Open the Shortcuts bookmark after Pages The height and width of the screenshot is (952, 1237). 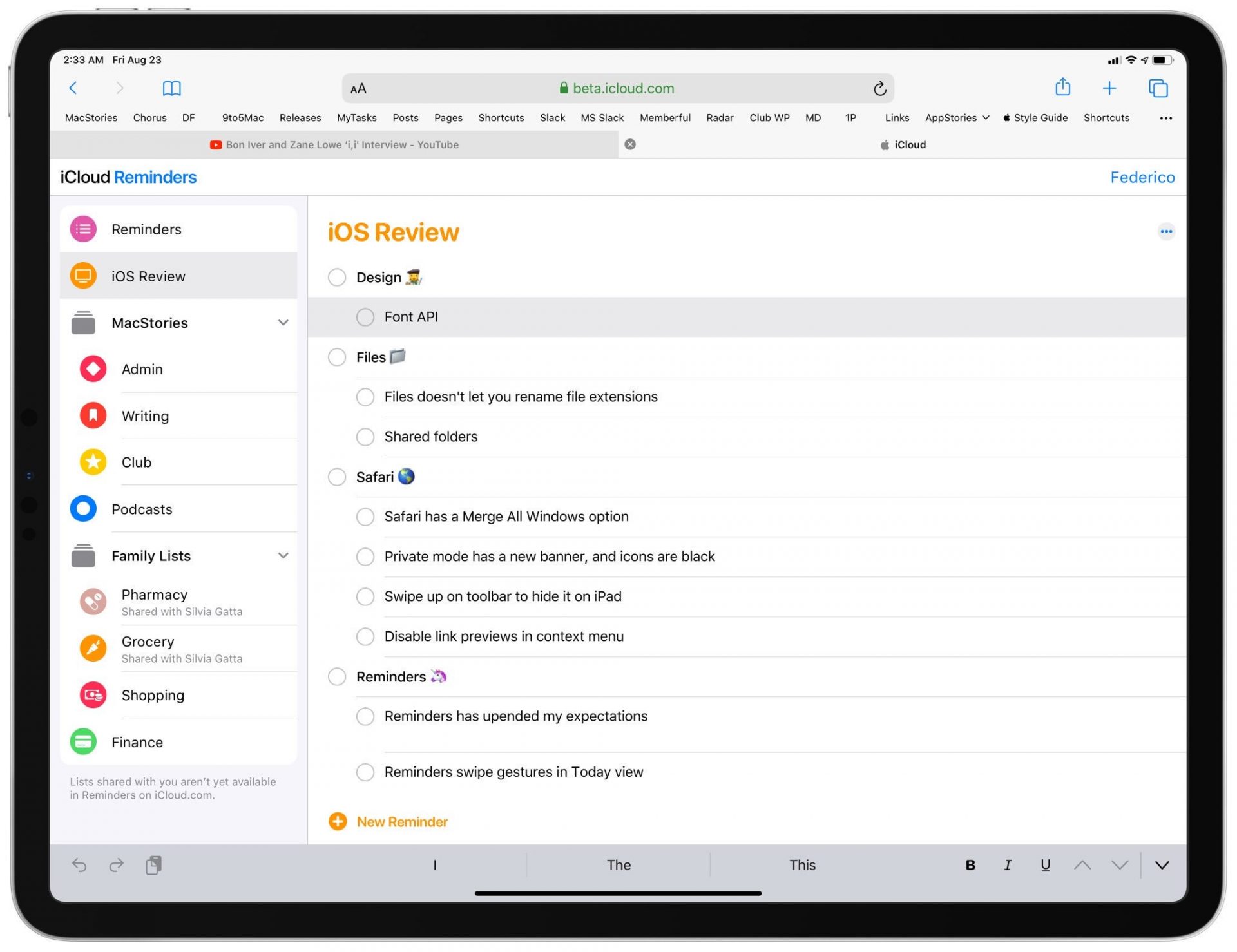pyautogui.click(x=501, y=118)
